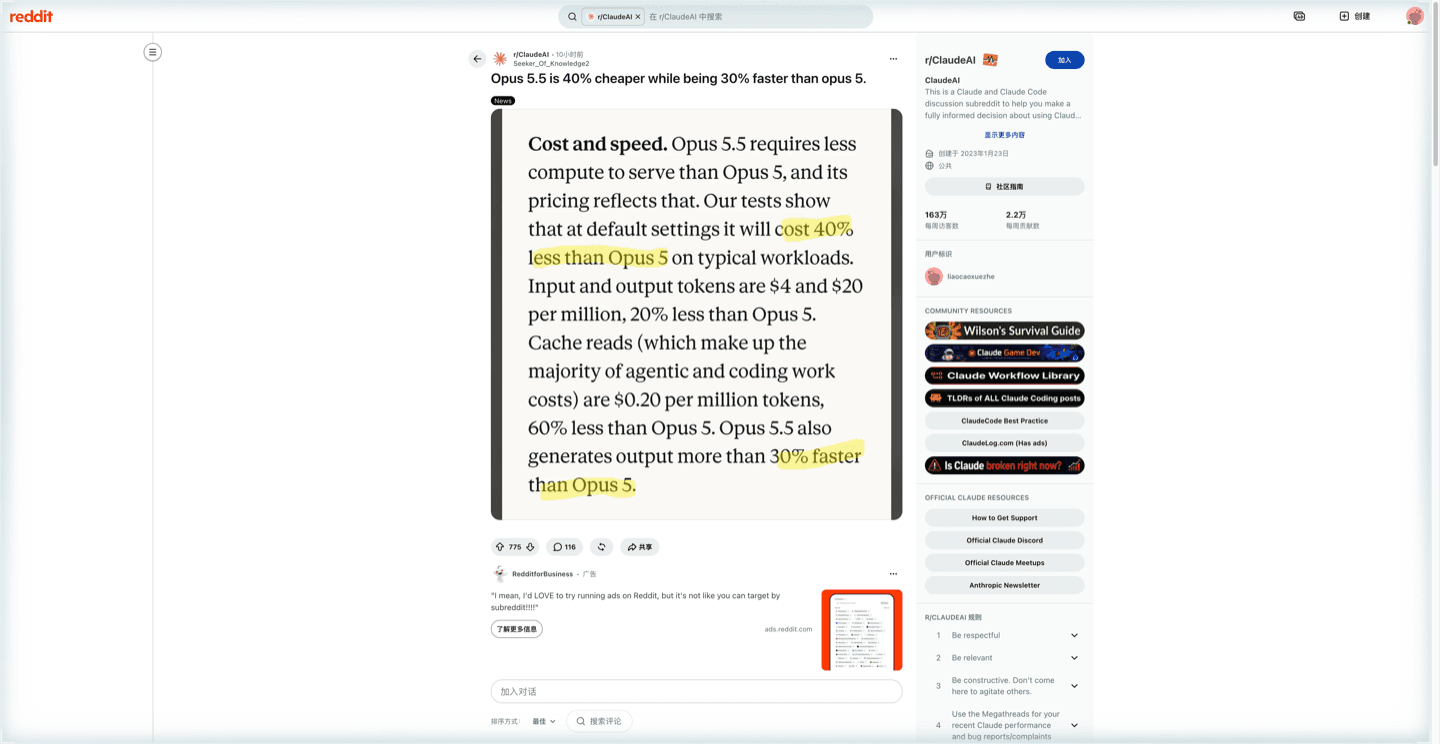Click the ad learn more button
The width and height of the screenshot is (1440, 744).
point(516,629)
